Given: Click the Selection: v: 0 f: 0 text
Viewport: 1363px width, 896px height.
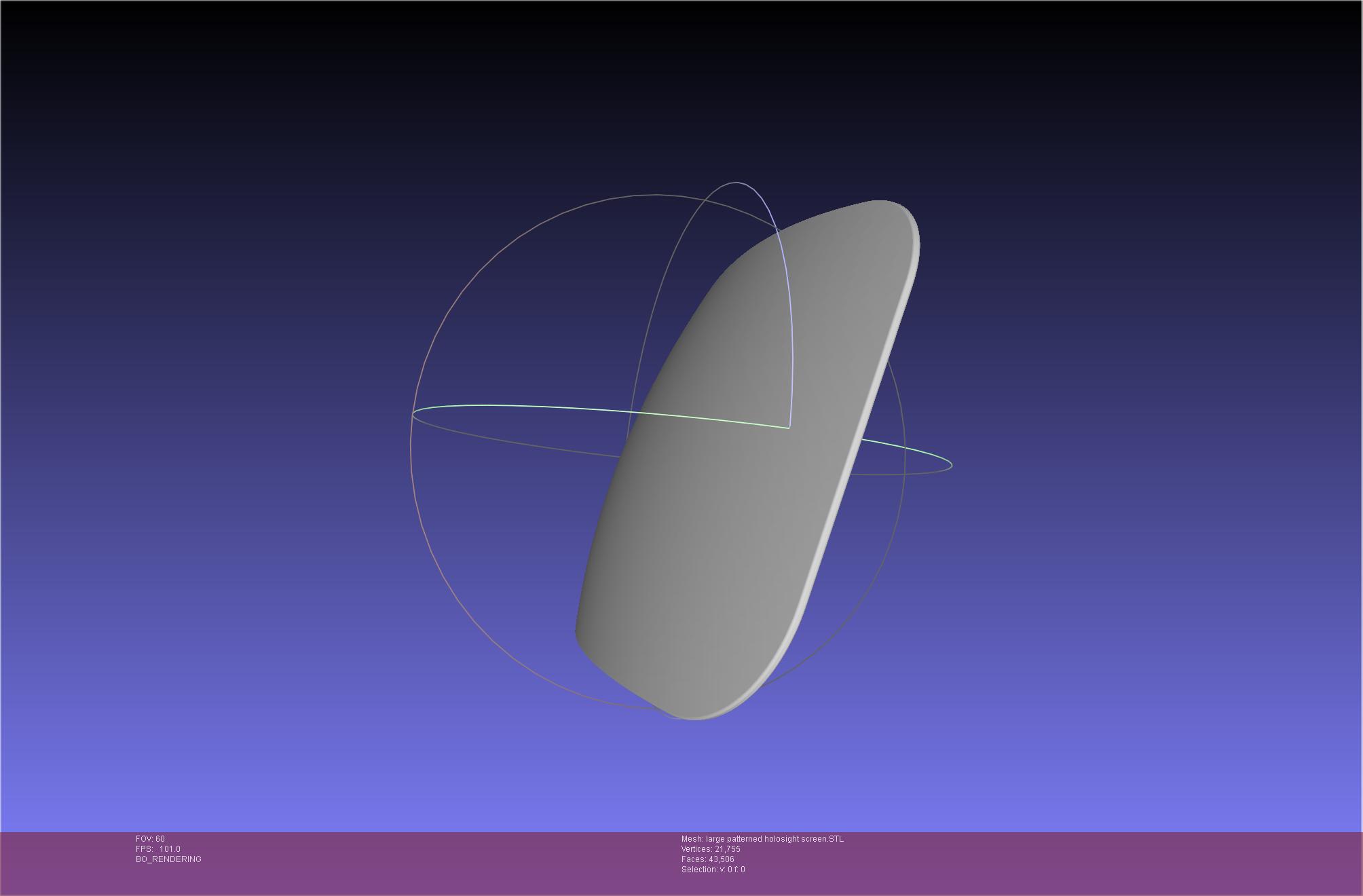Looking at the screenshot, I should [x=713, y=870].
